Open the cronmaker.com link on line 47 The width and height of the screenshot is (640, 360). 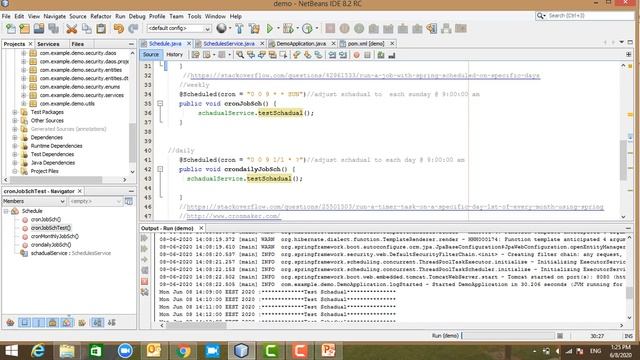tap(233, 216)
